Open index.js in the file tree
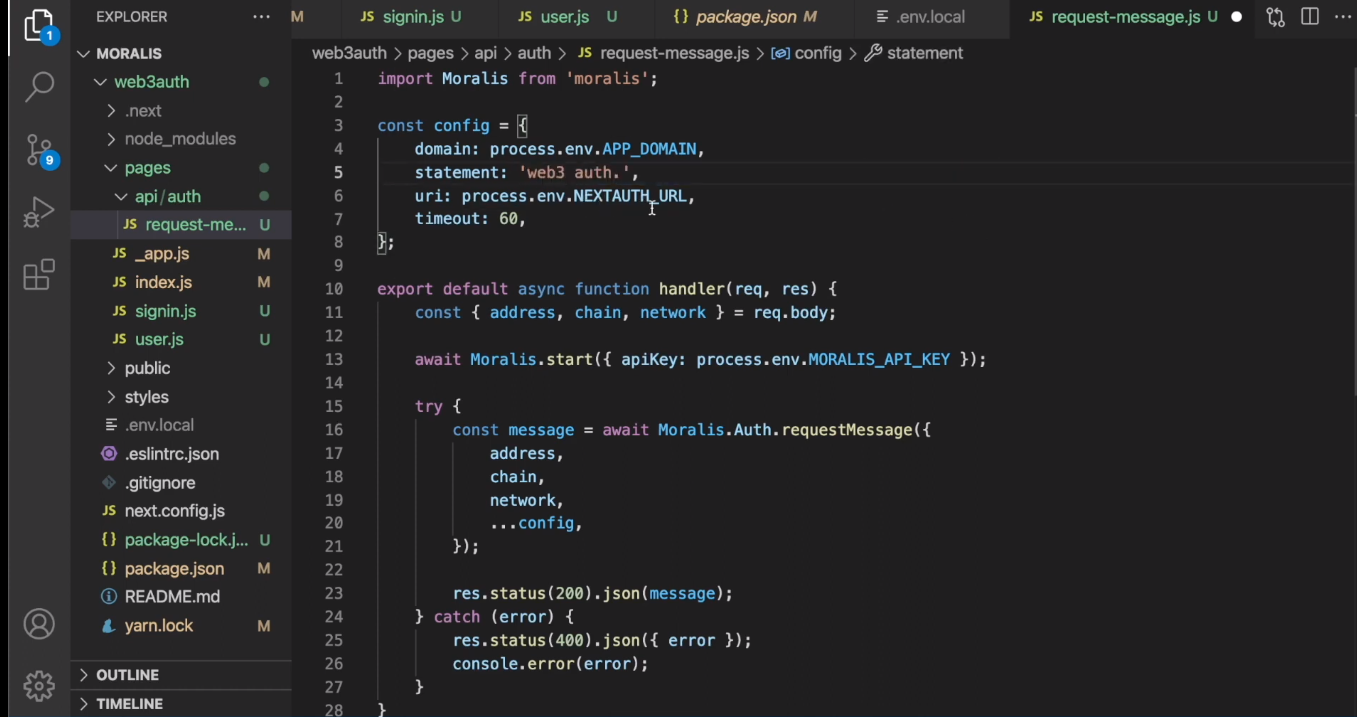 pyautogui.click(x=163, y=283)
